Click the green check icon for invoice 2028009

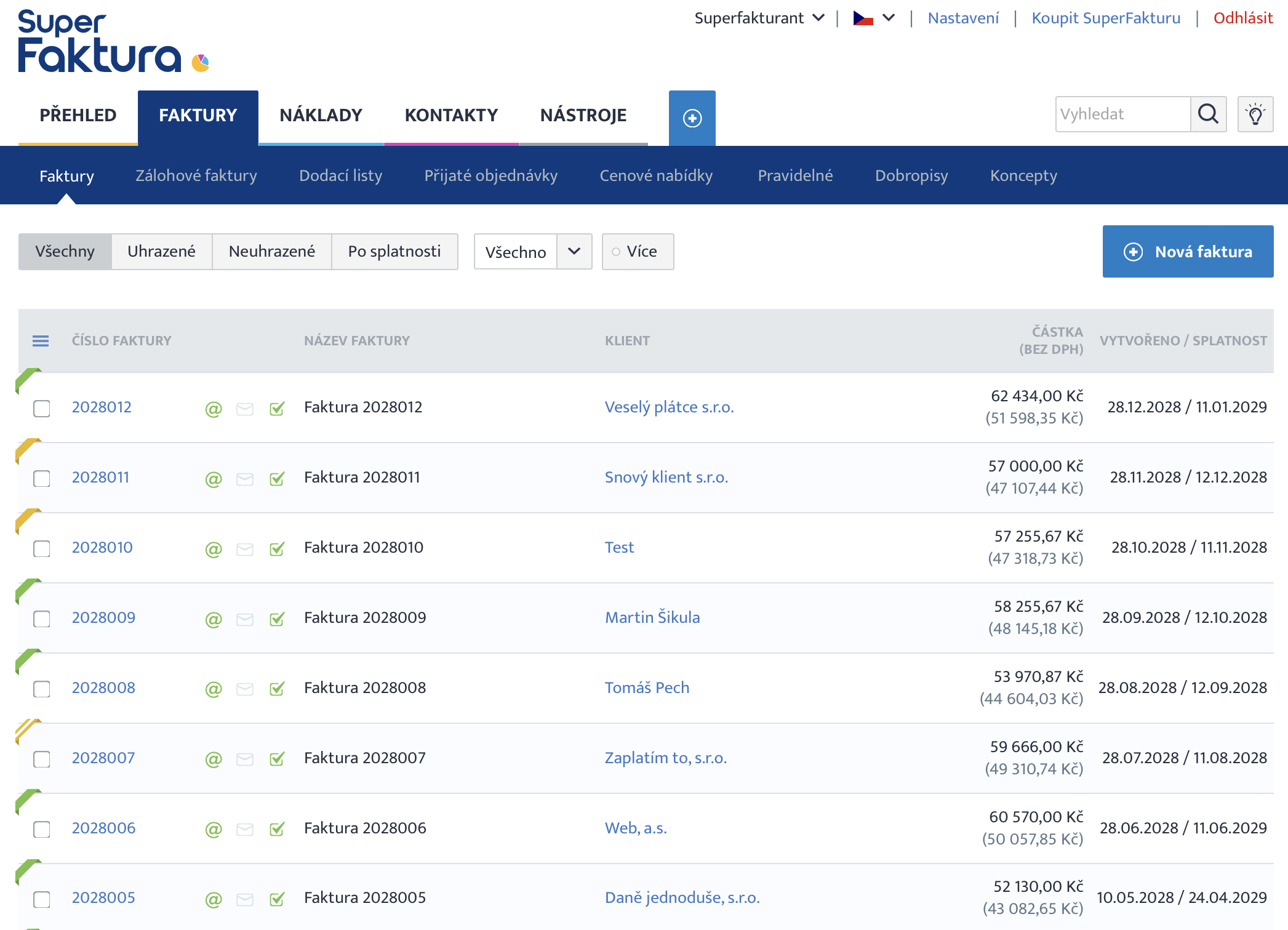(x=277, y=619)
